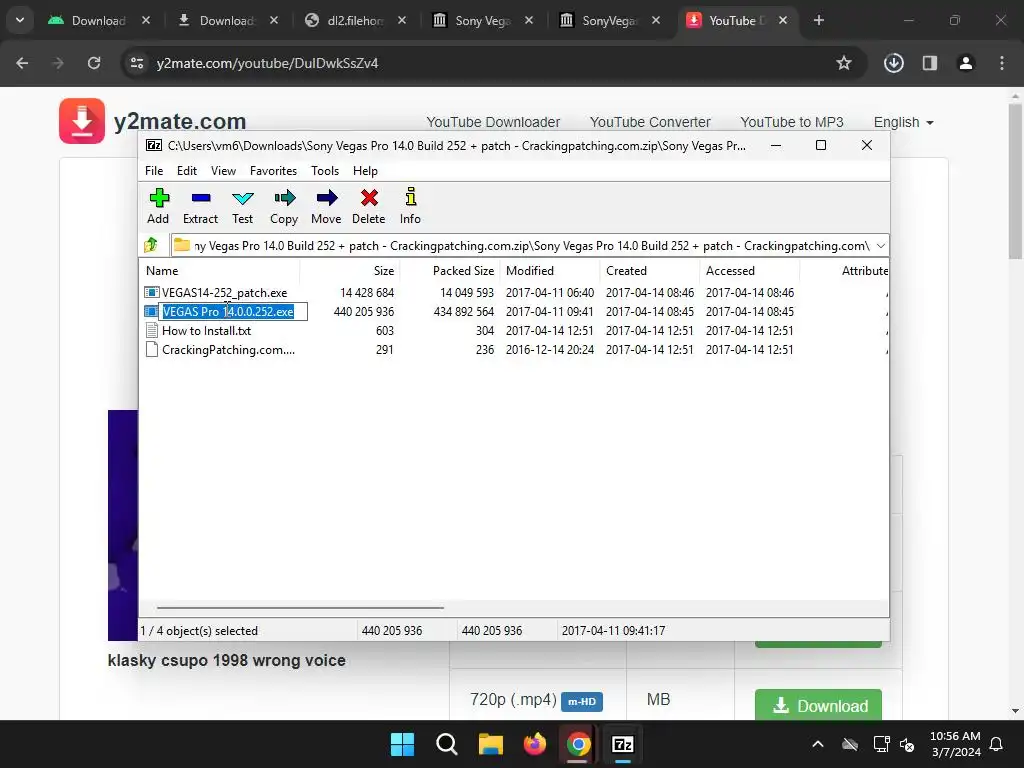Viewport: 1024px width, 768px height.
Task: Switch to the dl2.filehor browser tab
Action: (357, 20)
